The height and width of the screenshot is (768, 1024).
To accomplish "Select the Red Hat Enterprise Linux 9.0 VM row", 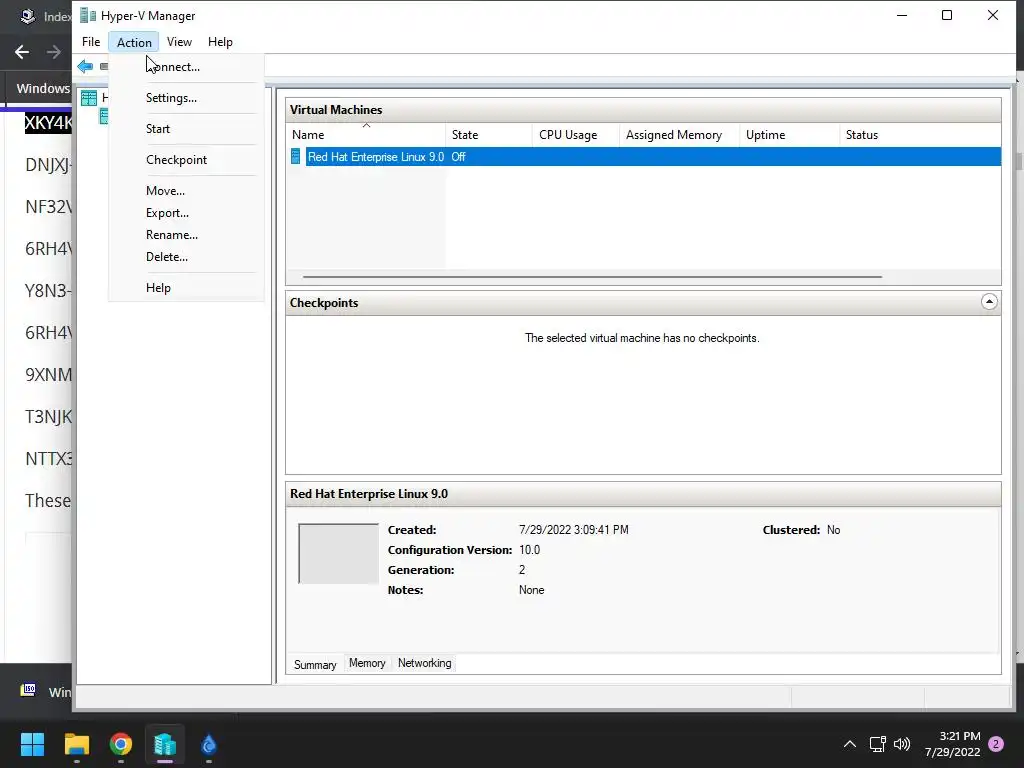I will 643,157.
